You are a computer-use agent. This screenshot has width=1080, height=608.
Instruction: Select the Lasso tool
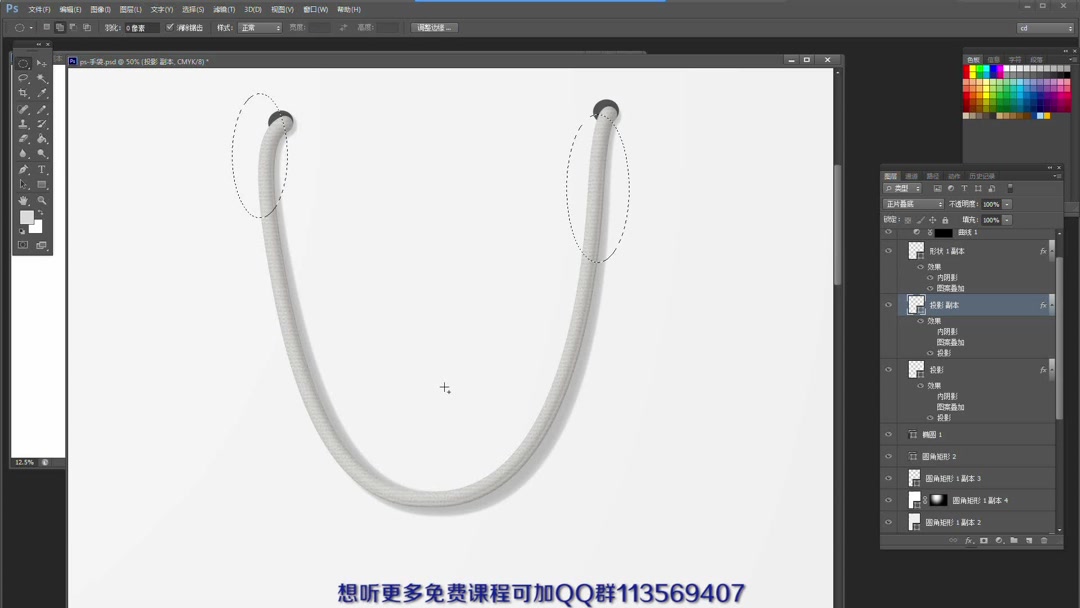[x=23, y=78]
